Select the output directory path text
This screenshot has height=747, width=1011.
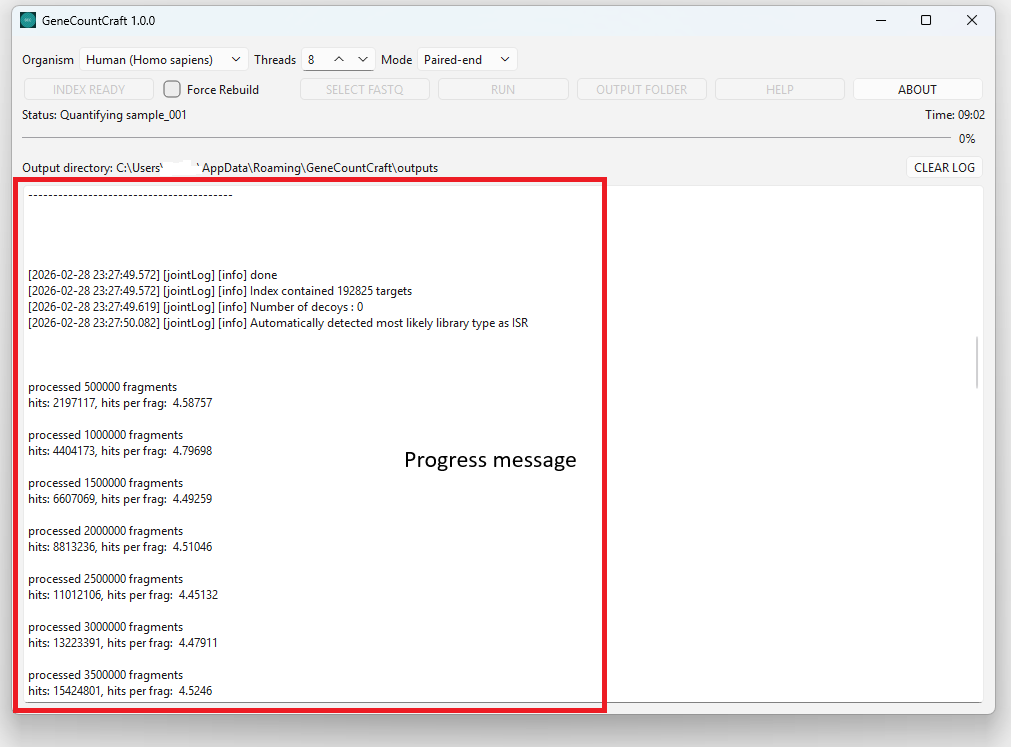[230, 168]
